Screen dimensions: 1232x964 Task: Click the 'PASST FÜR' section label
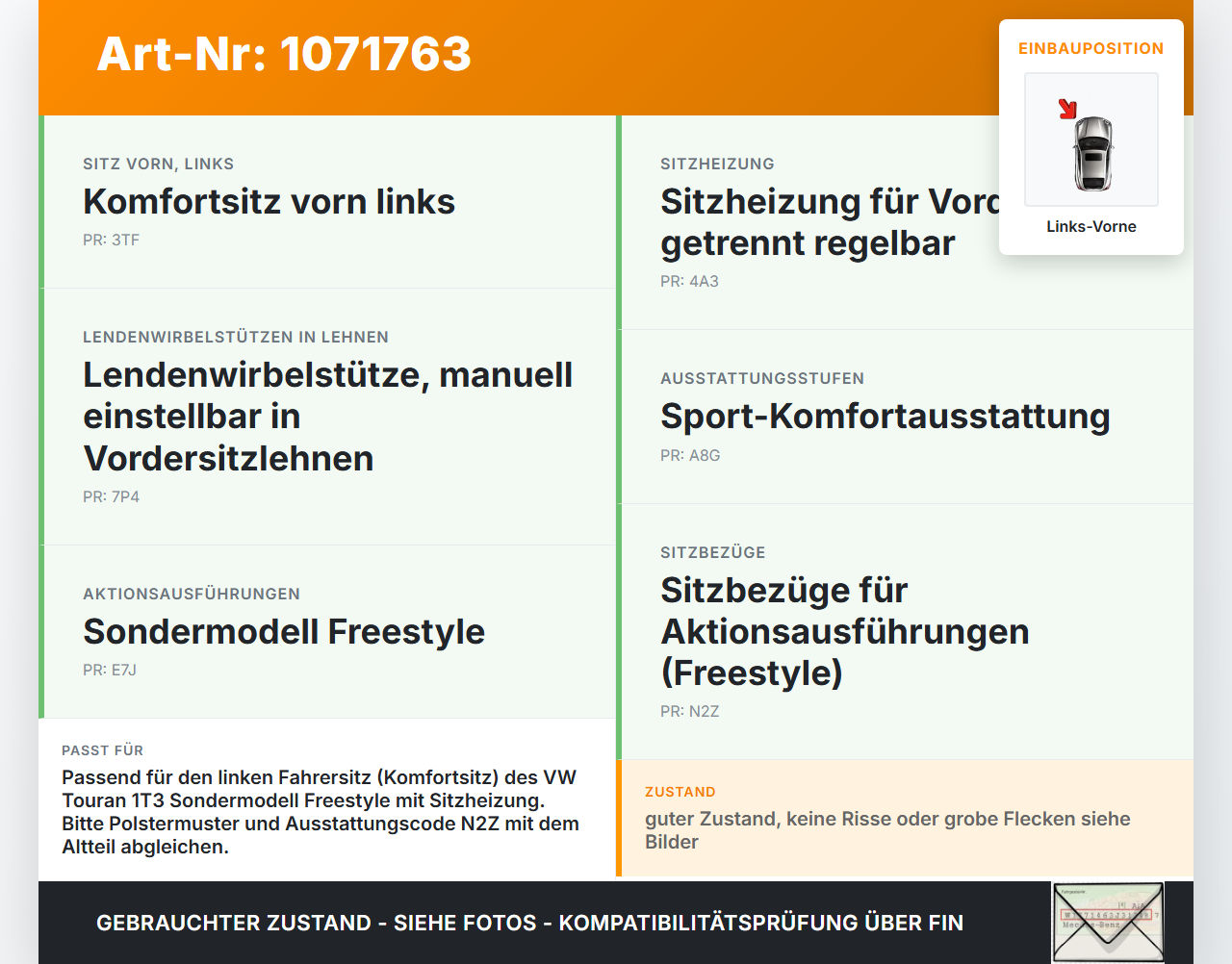click(102, 750)
